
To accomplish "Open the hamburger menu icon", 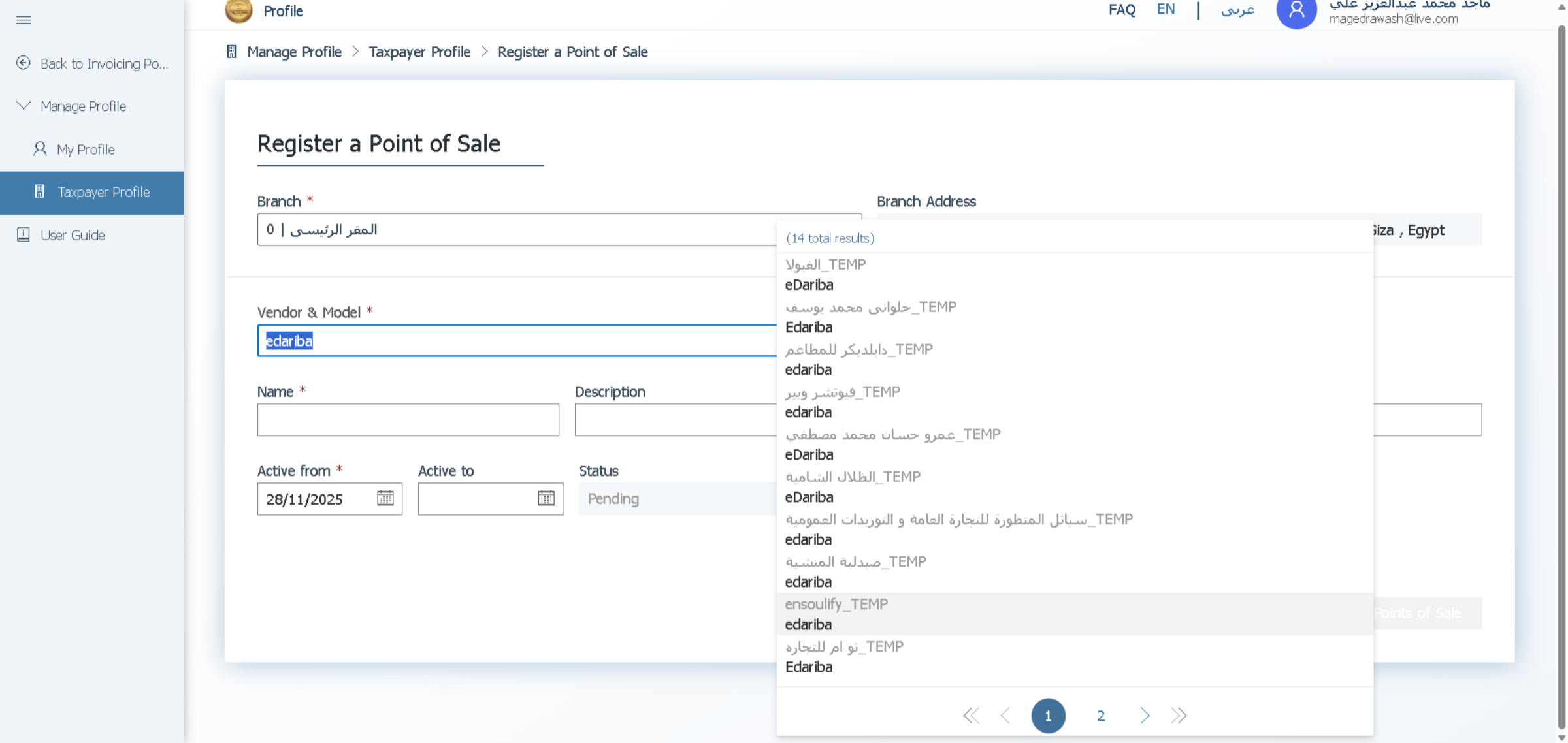I will pyautogui.click(x=24, y=20).
